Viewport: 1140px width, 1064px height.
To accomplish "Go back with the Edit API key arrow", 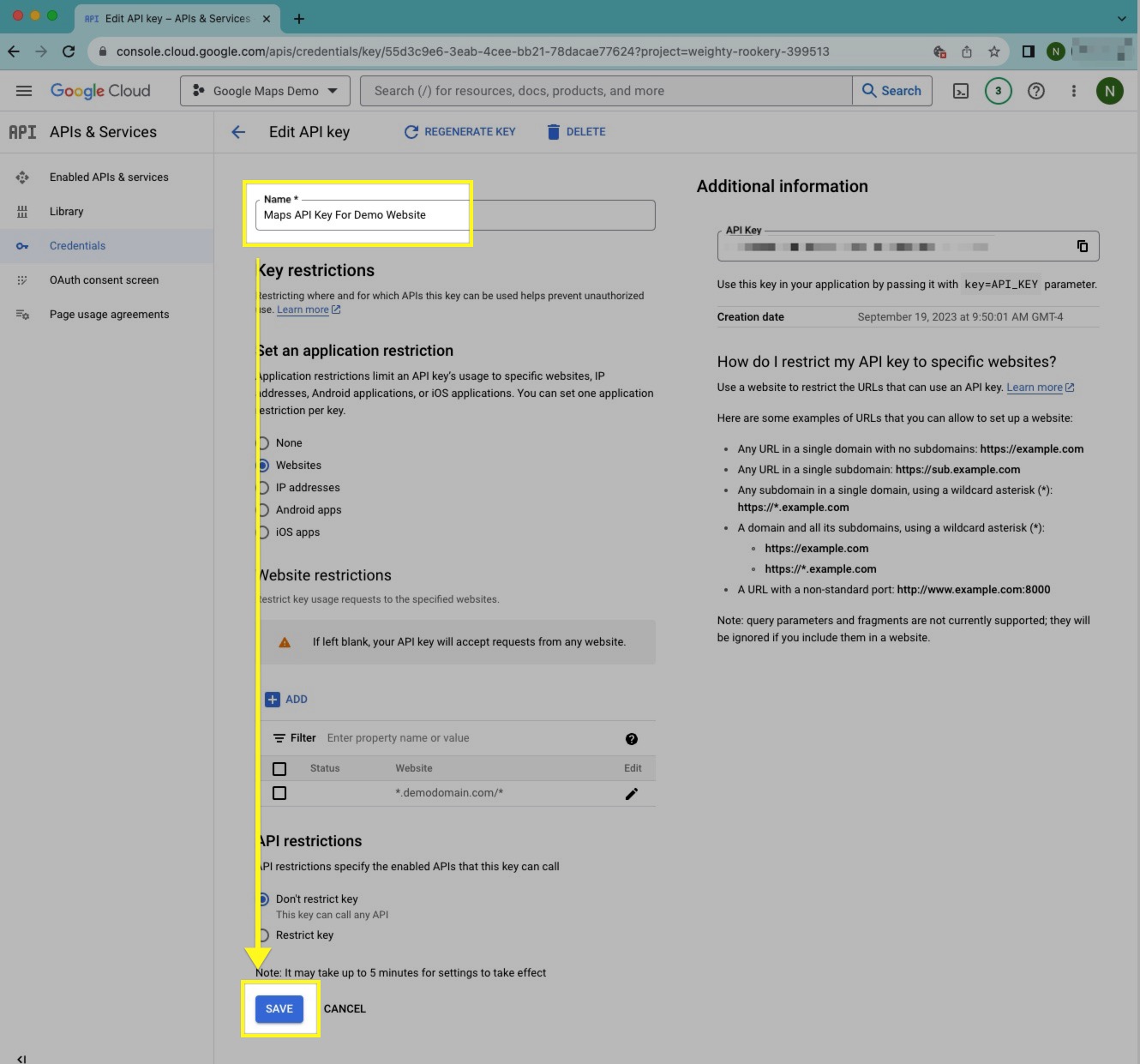I will coord(238,132).
